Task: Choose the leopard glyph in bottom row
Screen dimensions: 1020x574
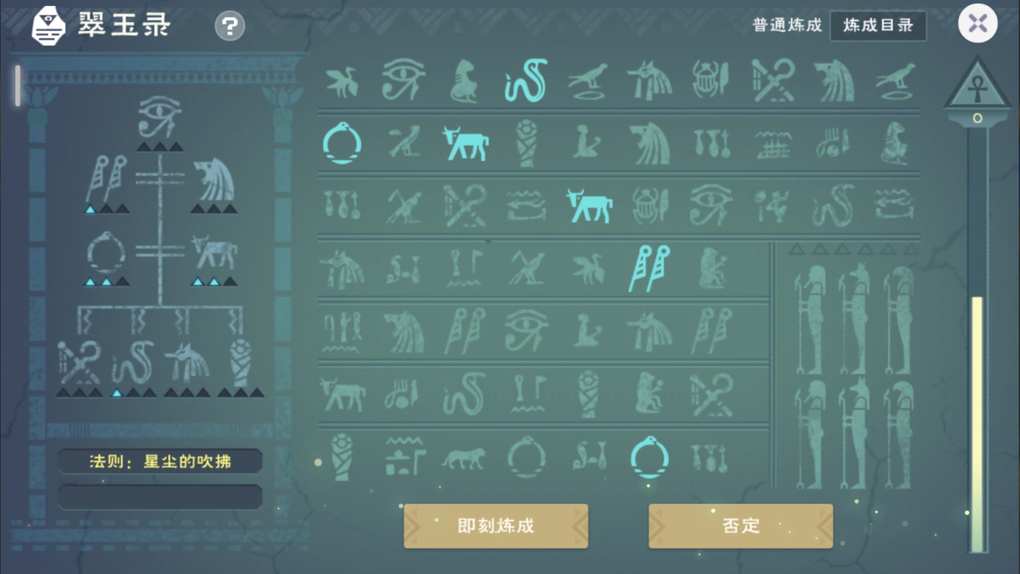Action: pyautogui.click(x=464, y=458)
